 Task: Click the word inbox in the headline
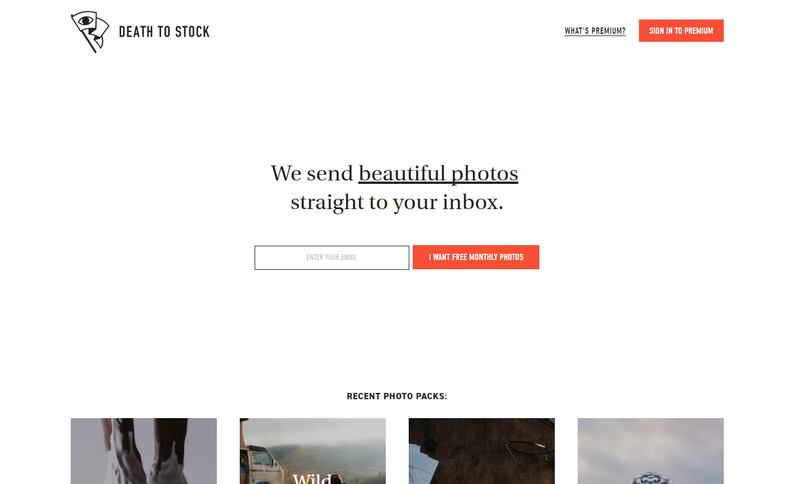click(x=472, y=202)
